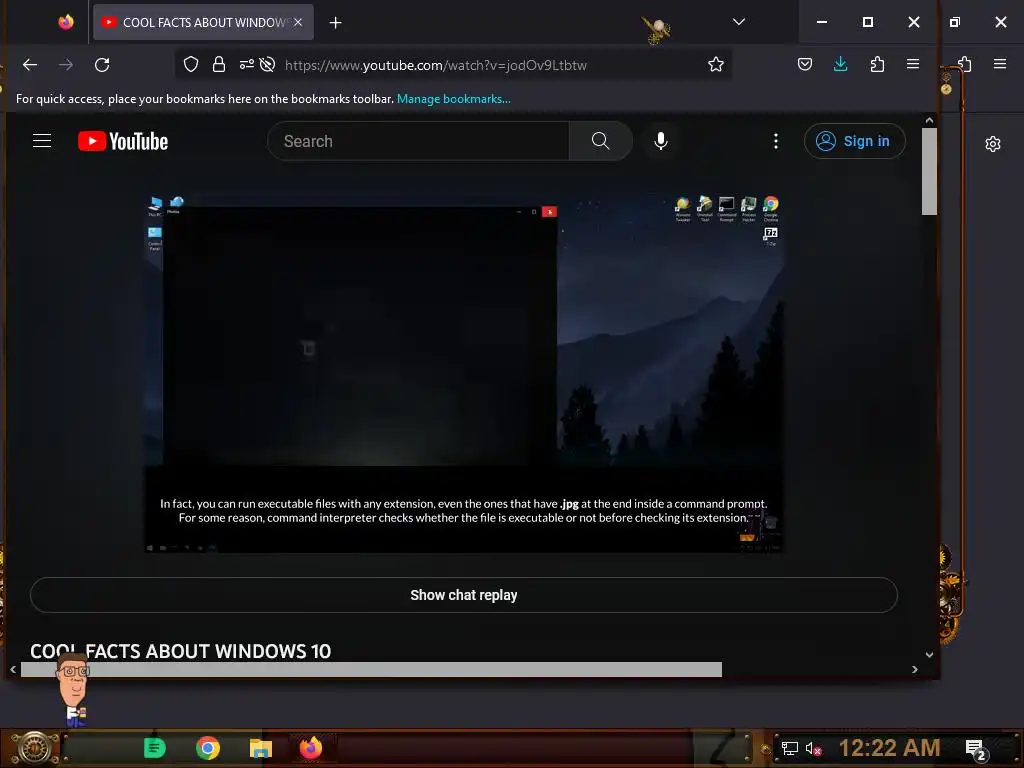This screenshot has width=1024, height=768.
Task: Open File Explorer from the taskbar
Action: [261, 748]
